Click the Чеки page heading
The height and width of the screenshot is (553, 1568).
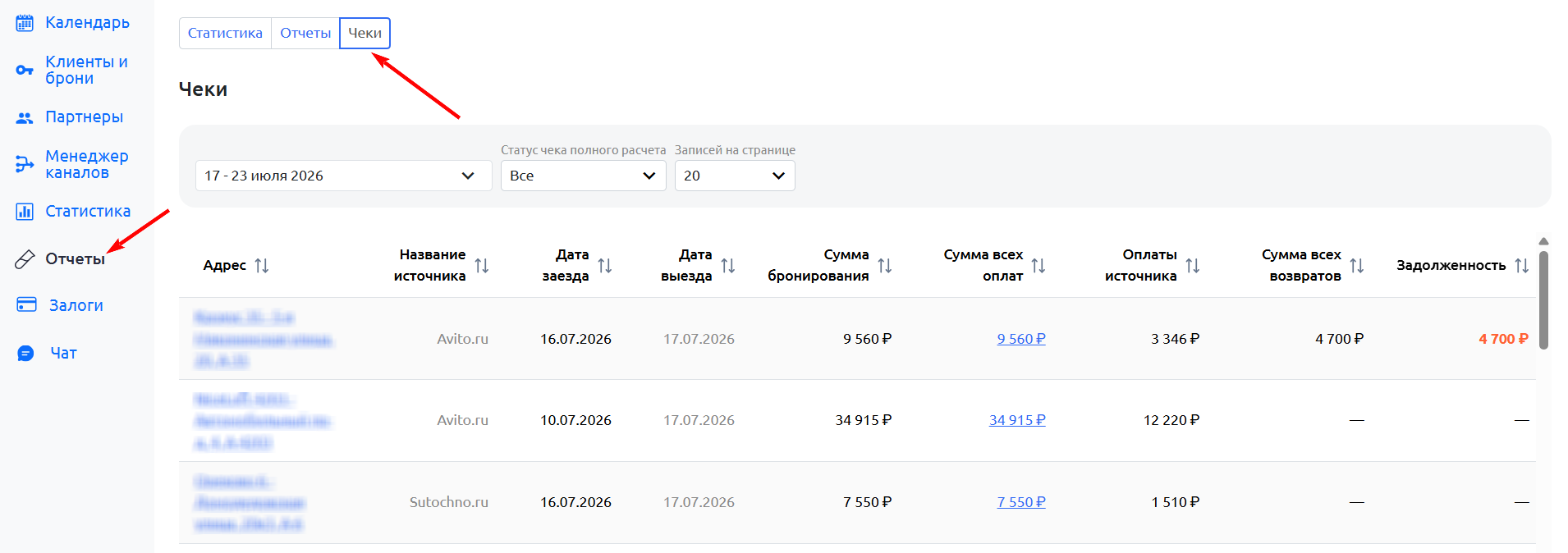point(203,89)
